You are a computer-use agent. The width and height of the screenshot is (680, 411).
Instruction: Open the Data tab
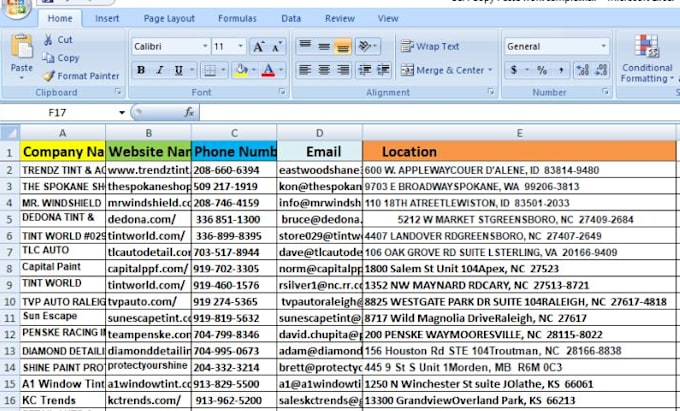tap(291, 19)
